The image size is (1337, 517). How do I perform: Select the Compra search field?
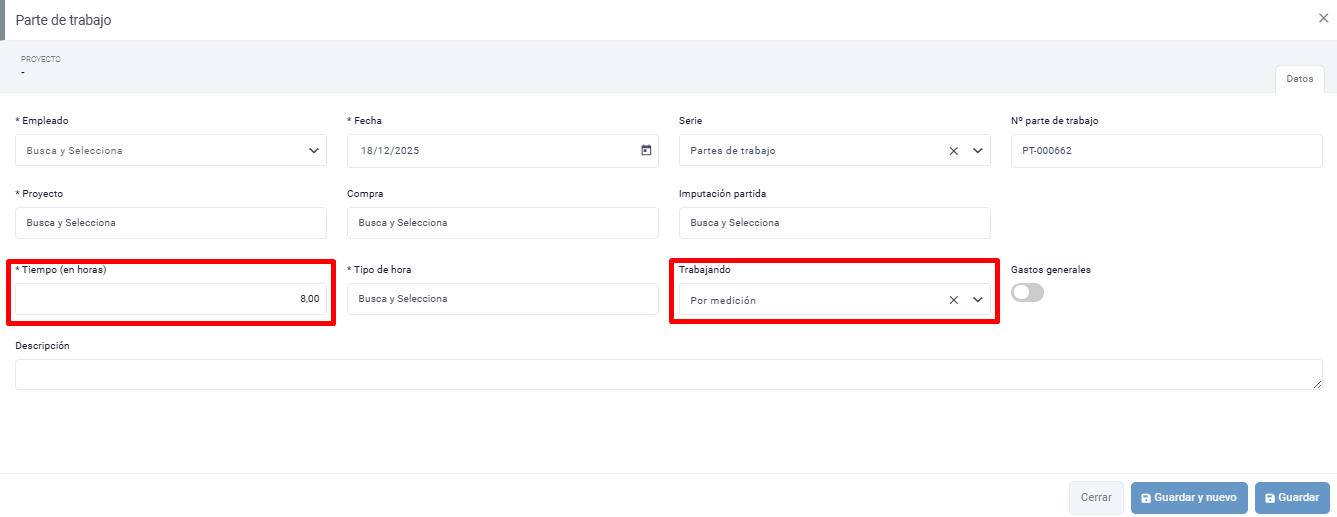click(x=502, y=223)
